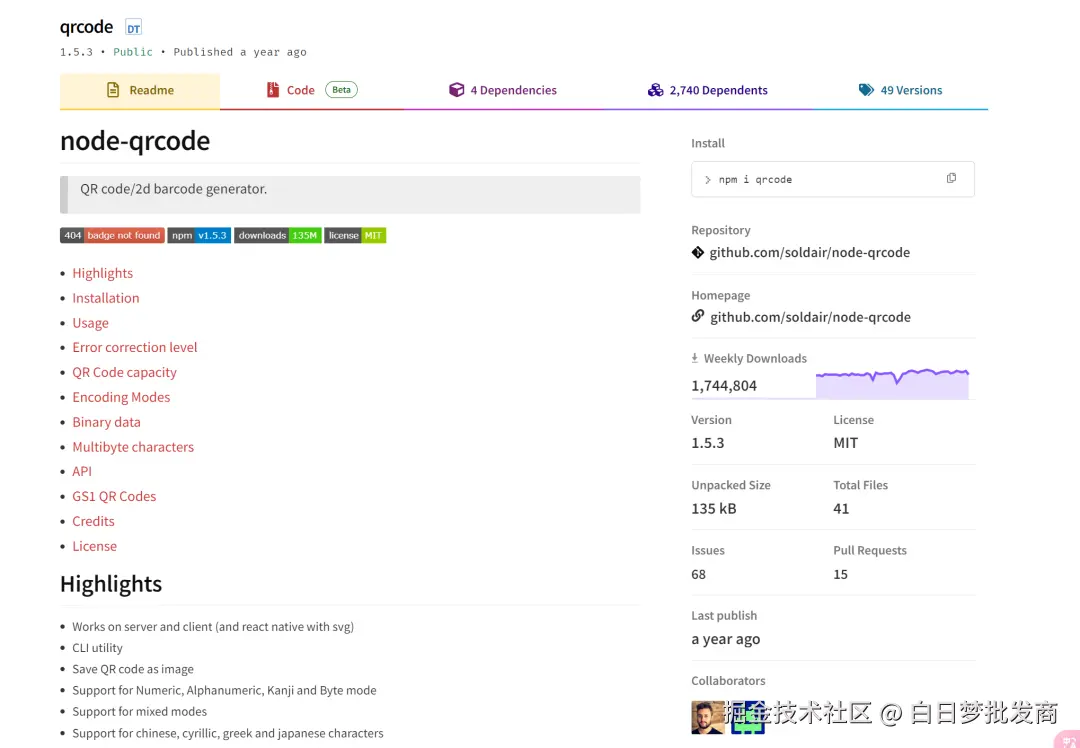Click the node-qrcode heading

135,141
